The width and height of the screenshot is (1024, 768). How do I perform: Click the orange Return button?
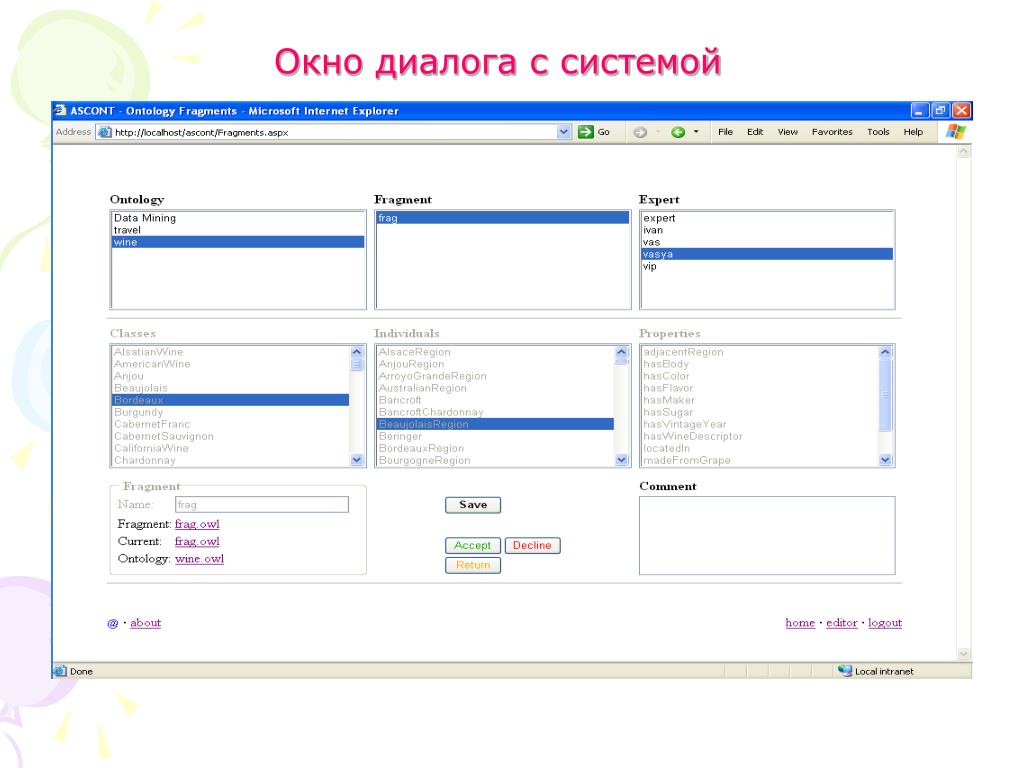(x=473, y=565)
